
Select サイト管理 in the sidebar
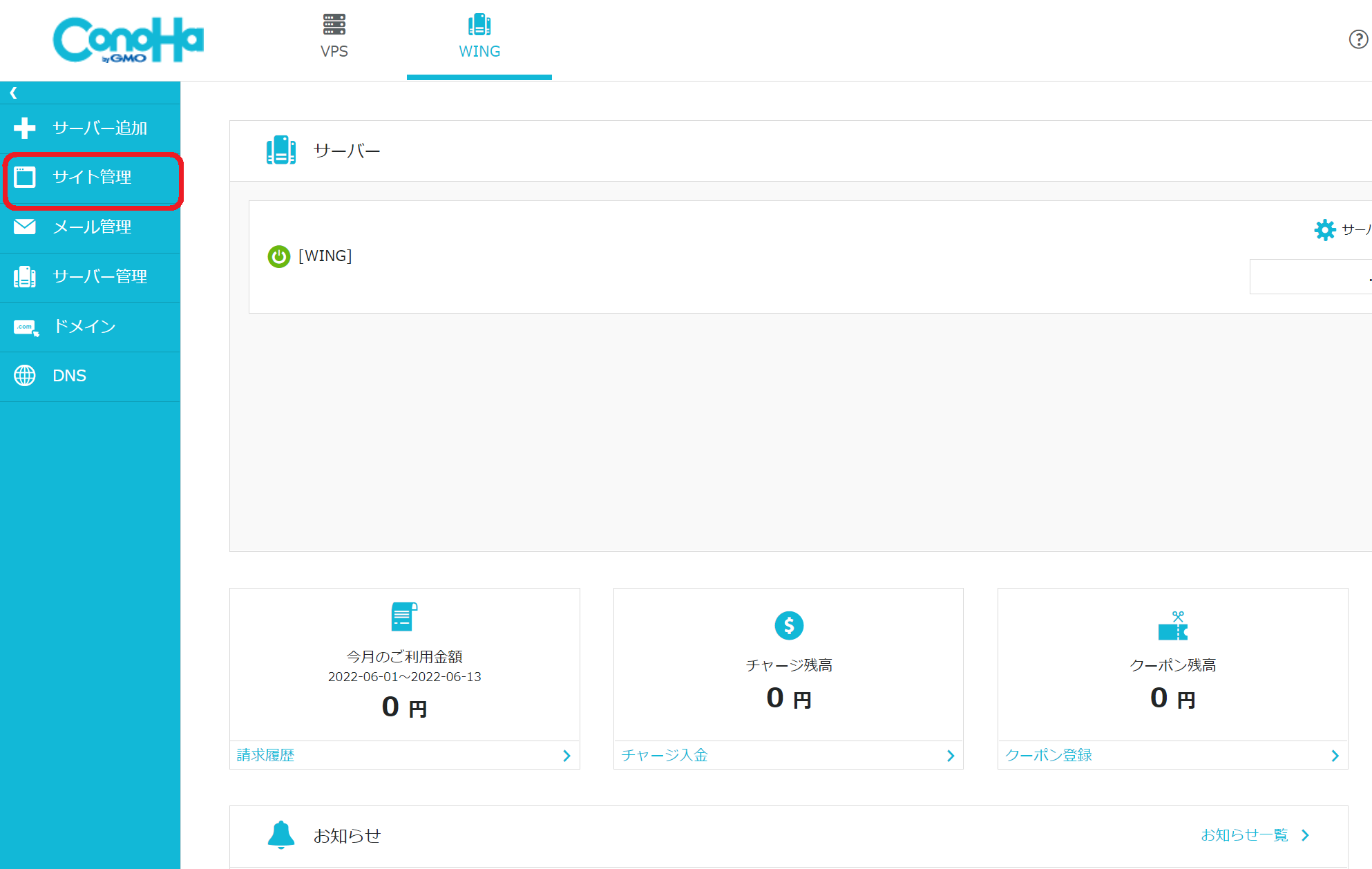pos(91,178)
